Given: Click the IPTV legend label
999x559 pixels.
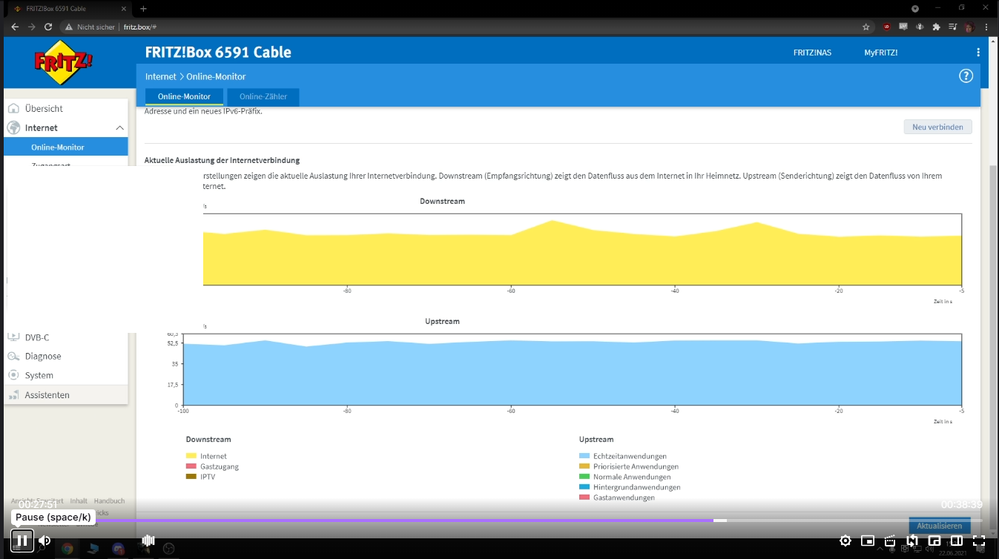Looking at the screenshot, I should (x=208, y=477).
